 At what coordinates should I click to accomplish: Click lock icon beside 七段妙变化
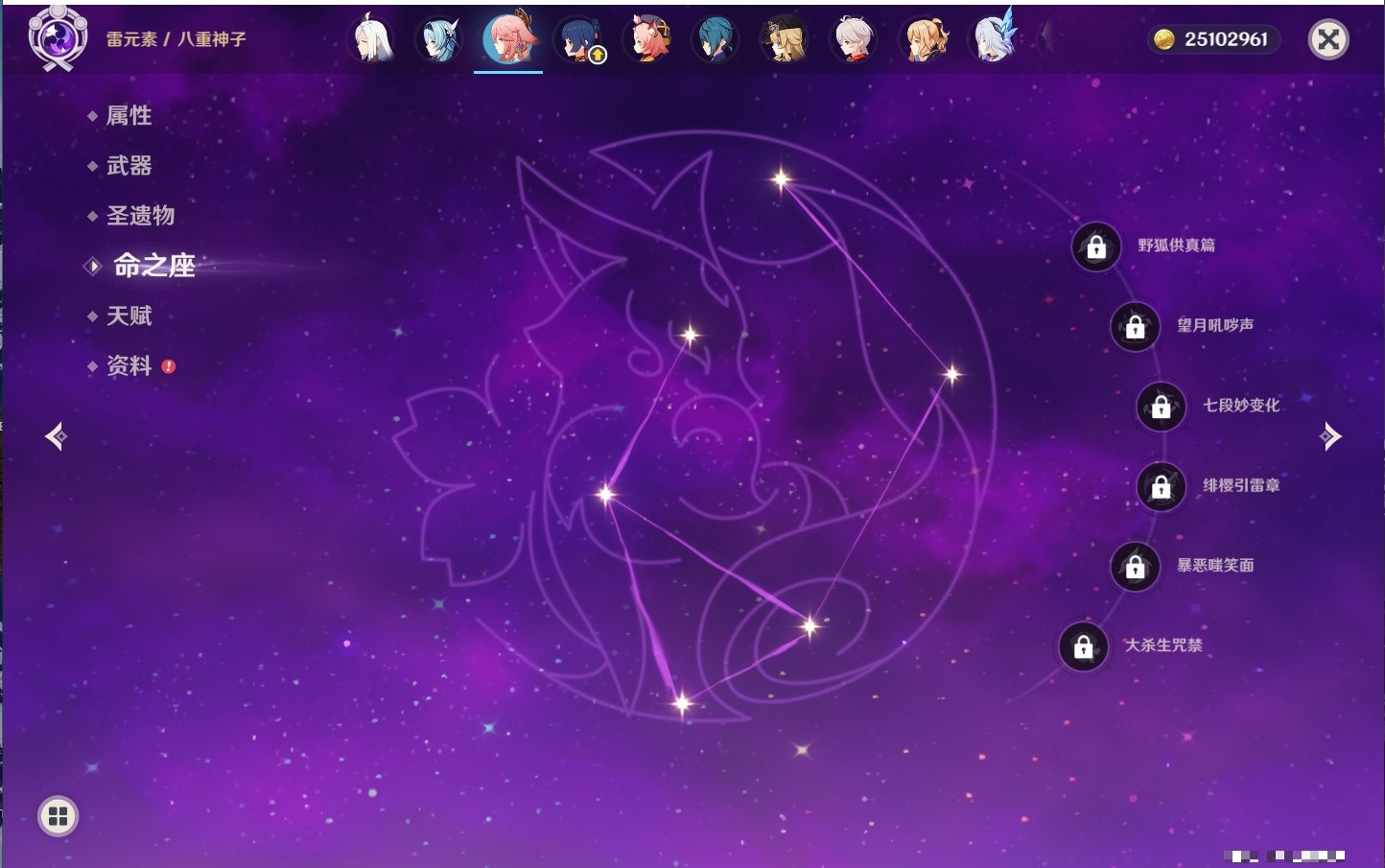tap(1162, 407)
